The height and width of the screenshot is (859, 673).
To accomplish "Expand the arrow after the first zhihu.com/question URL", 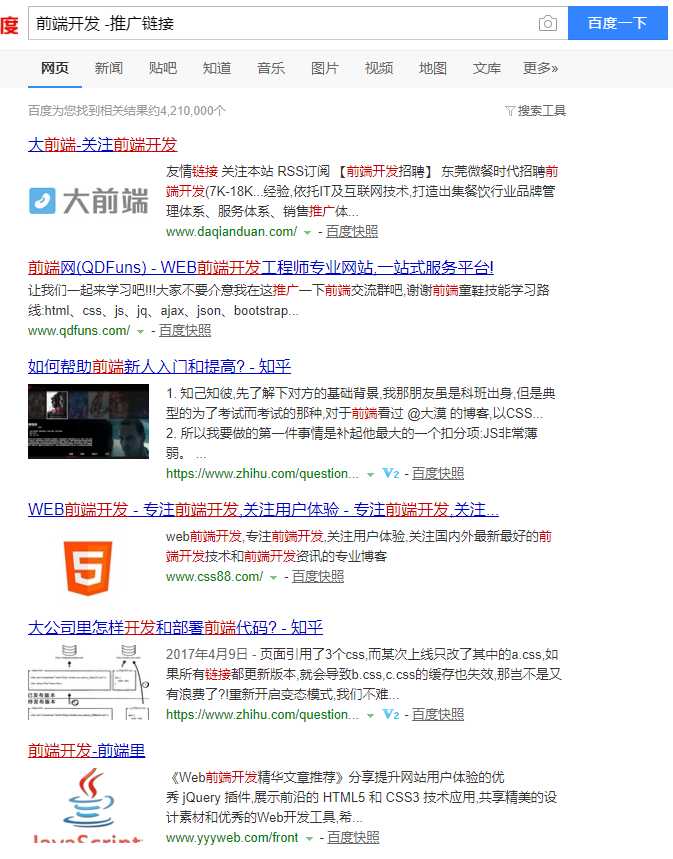I will pos(370,474).
